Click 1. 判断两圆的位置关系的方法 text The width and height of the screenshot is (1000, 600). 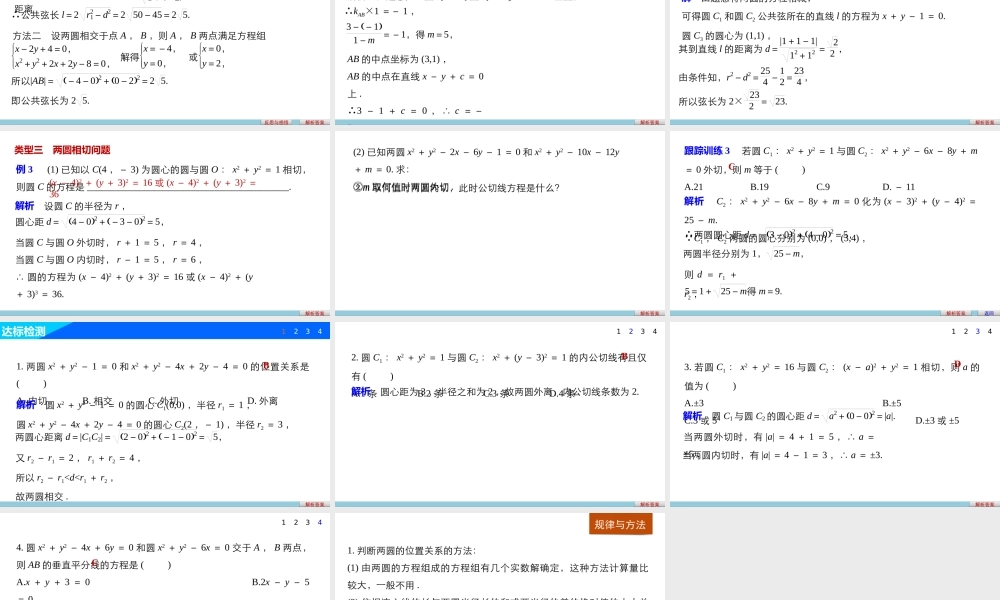click(x=412, y=550)
